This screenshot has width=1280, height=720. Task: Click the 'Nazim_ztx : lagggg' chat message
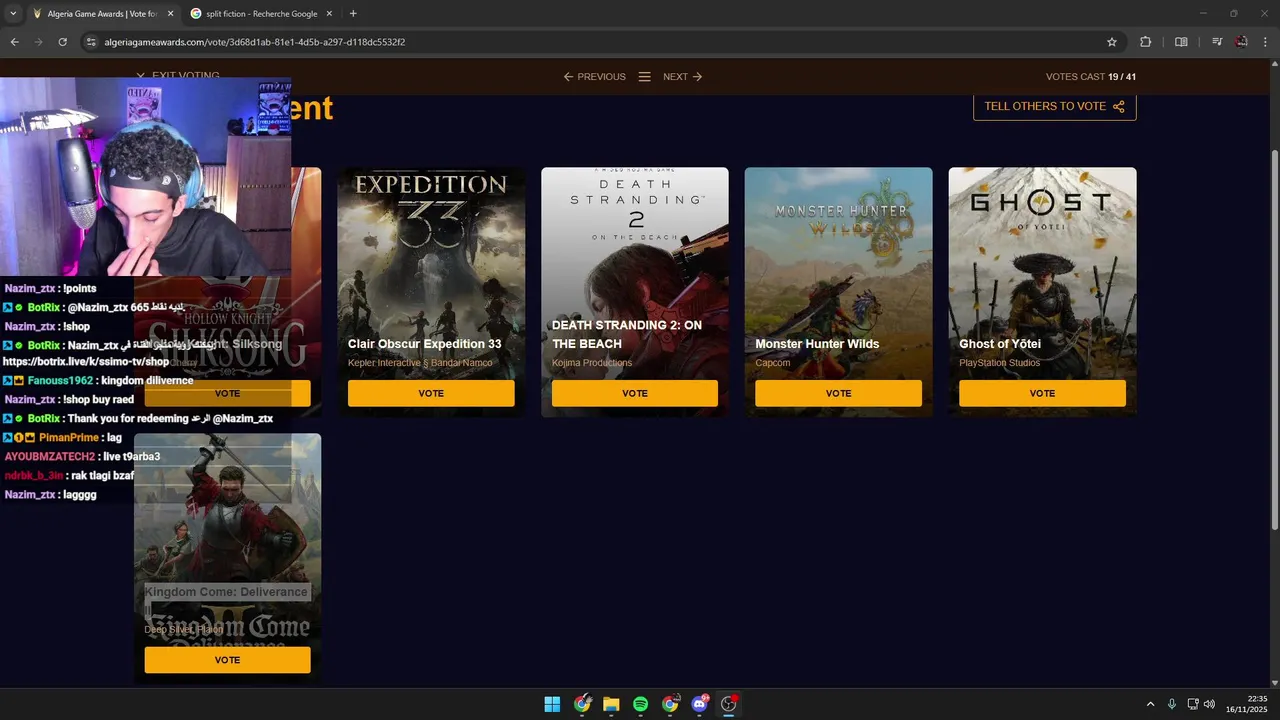point(50,495)
